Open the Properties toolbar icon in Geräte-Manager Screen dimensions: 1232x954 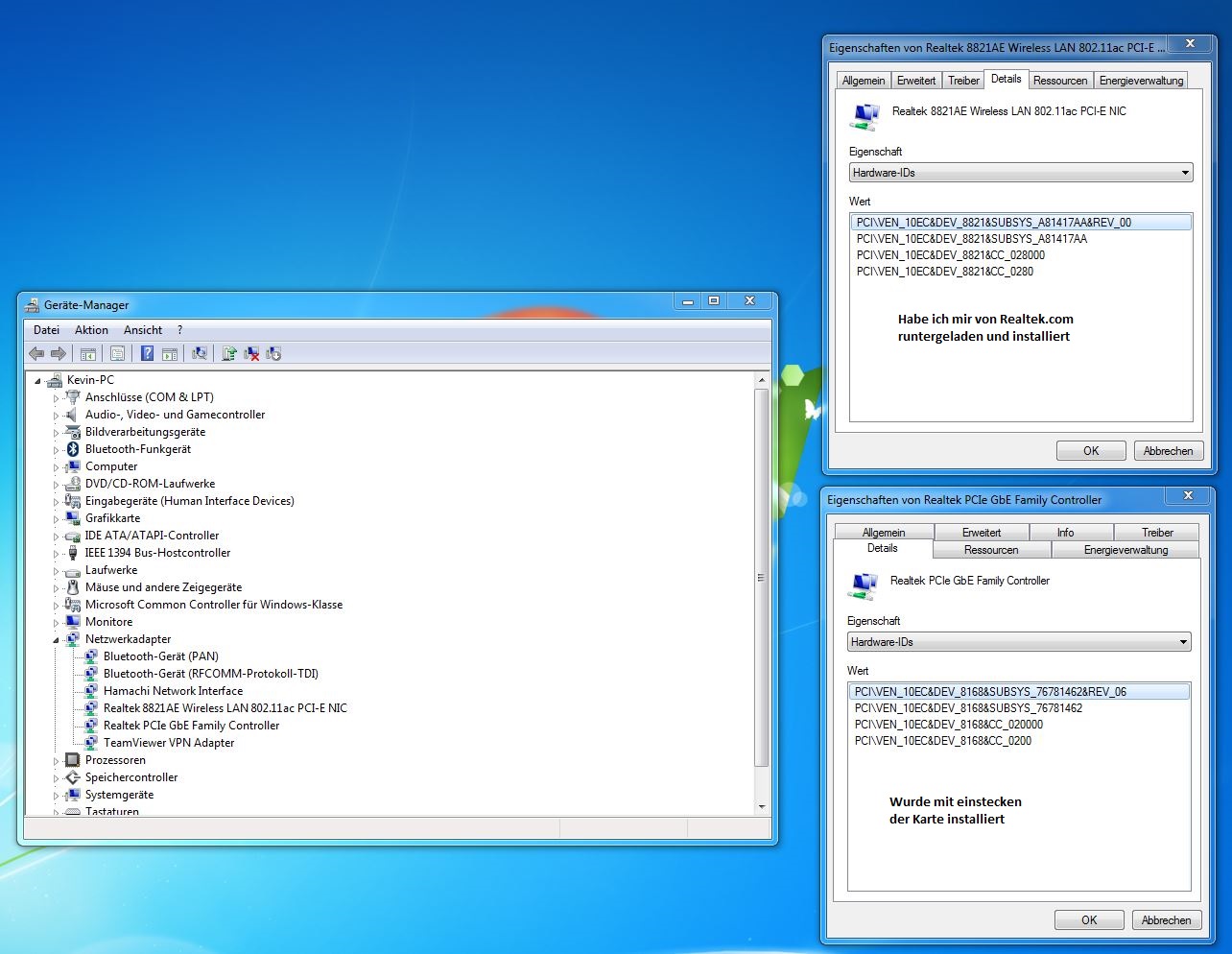pos(117,353)
